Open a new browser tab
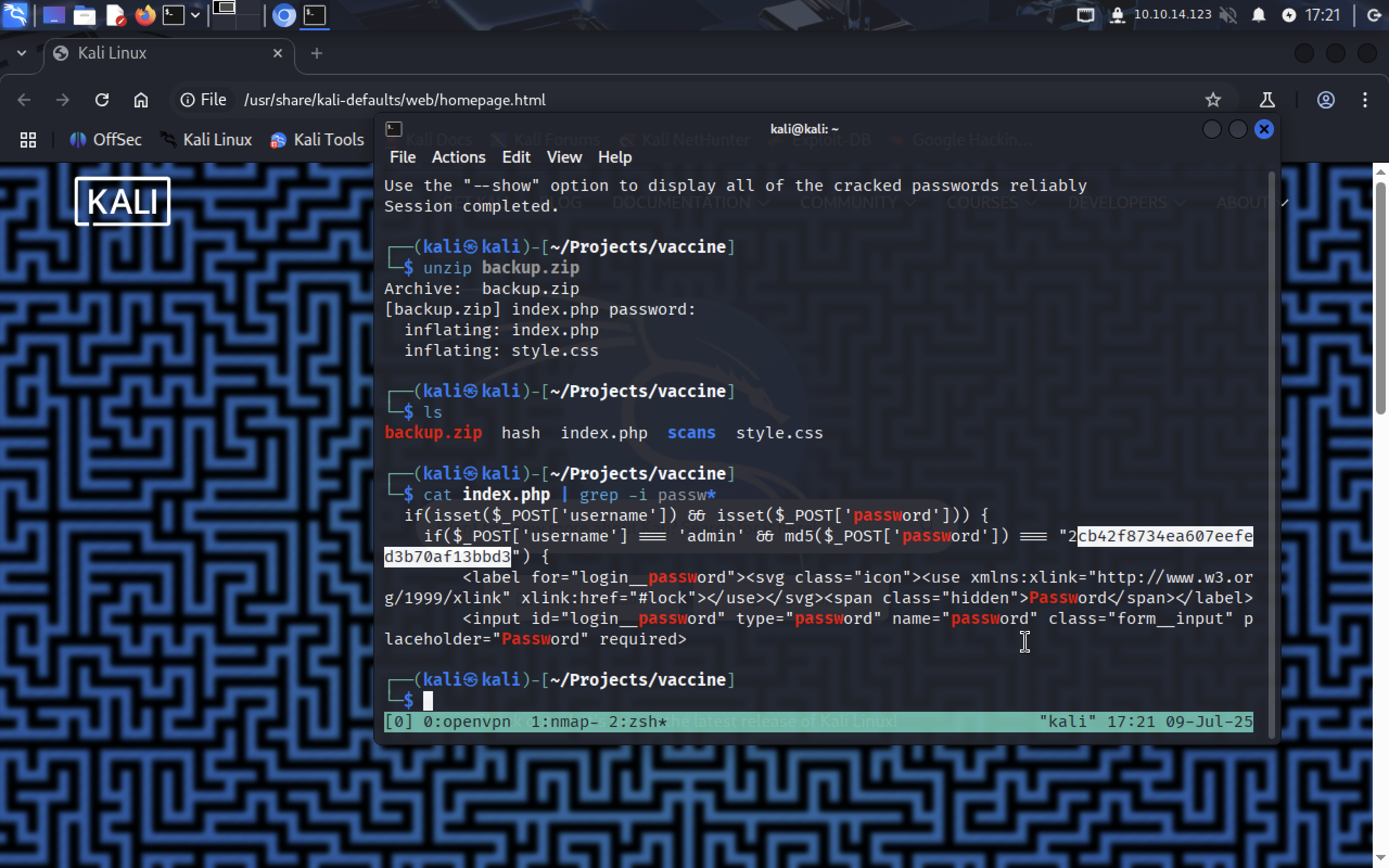1389x868 pixels. pos(316,53)
